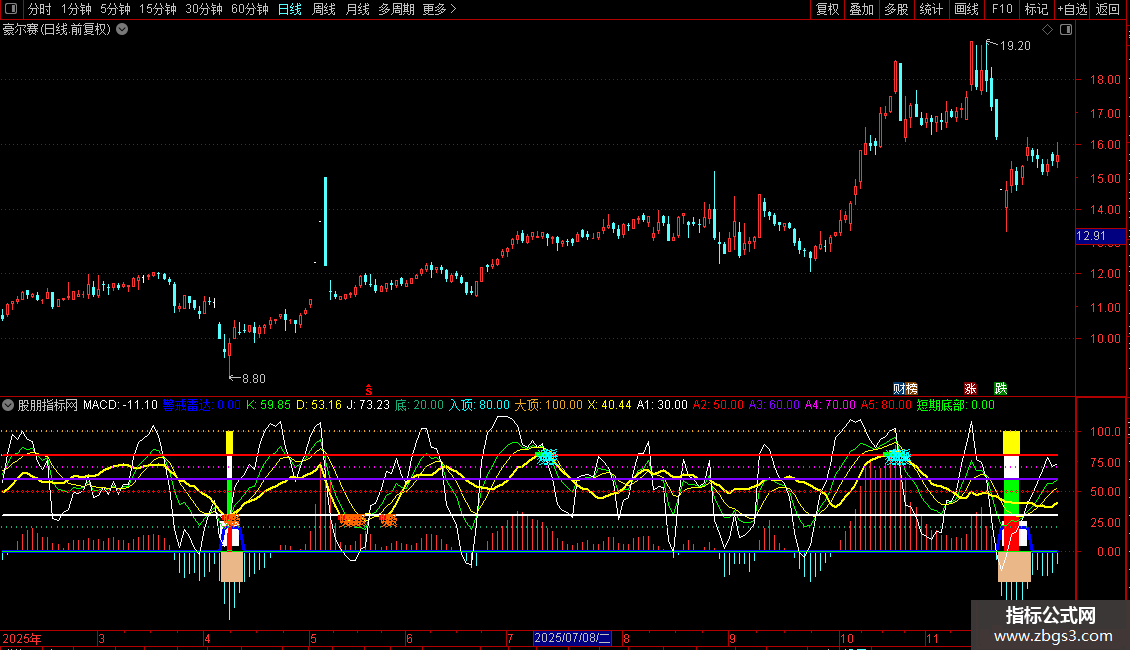The height and width of the screenshot is (650, 1130).
Task: Click the K: 59.85 value
Action: (269, 405)
